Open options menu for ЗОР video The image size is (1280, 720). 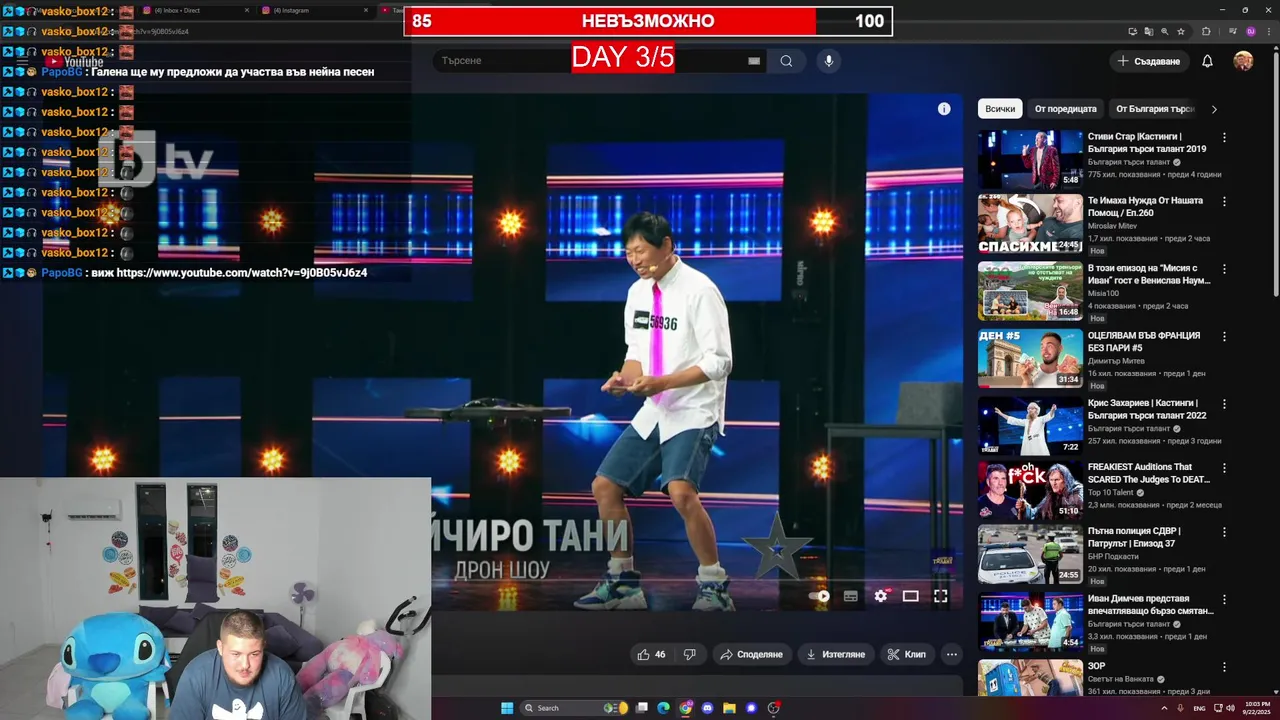[x=1224, y=666]
